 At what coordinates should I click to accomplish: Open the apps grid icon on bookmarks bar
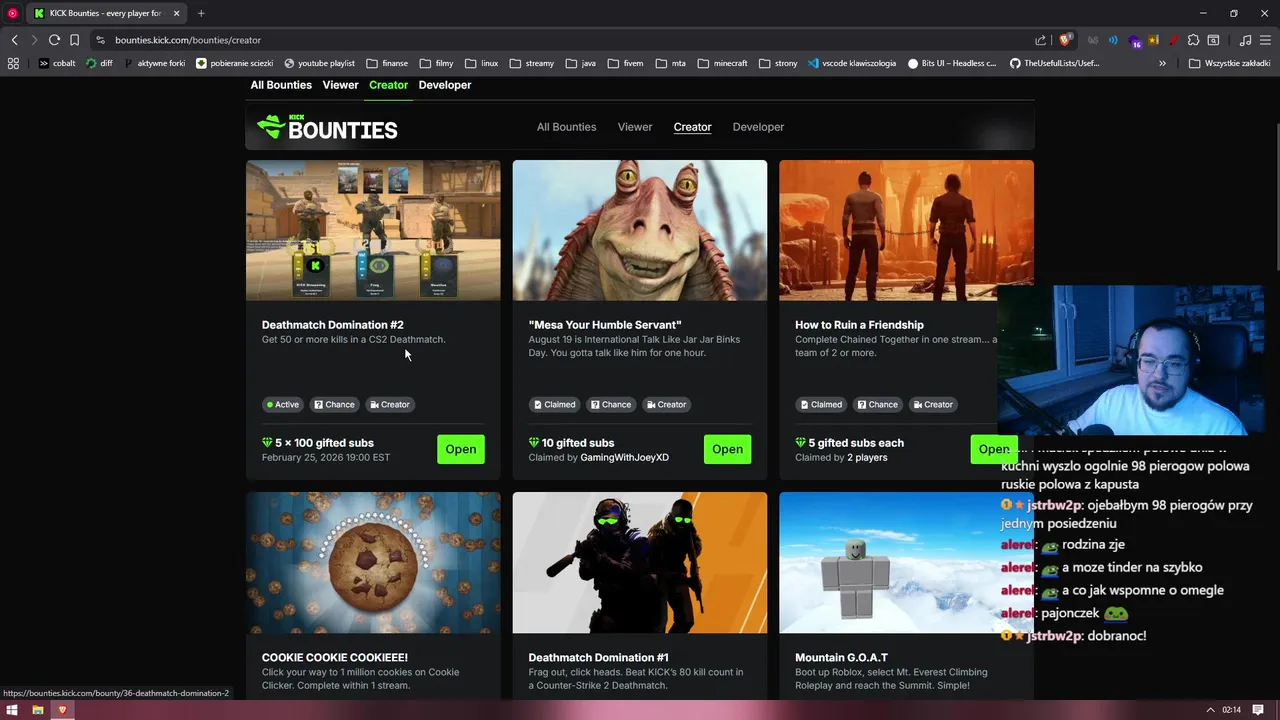[x=13, y=63]
